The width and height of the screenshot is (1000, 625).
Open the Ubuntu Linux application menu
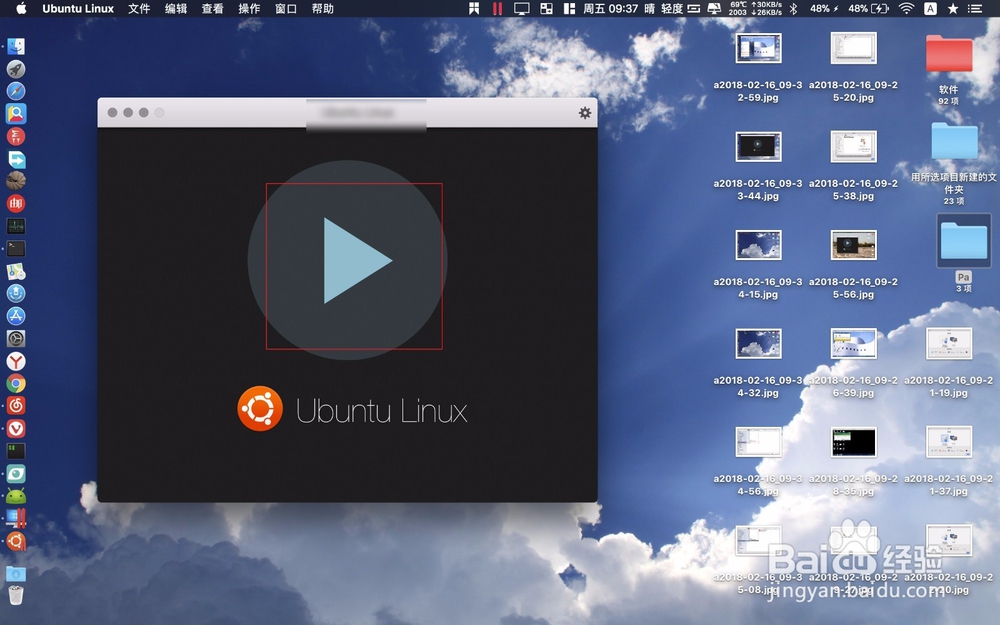pos(78,8)
